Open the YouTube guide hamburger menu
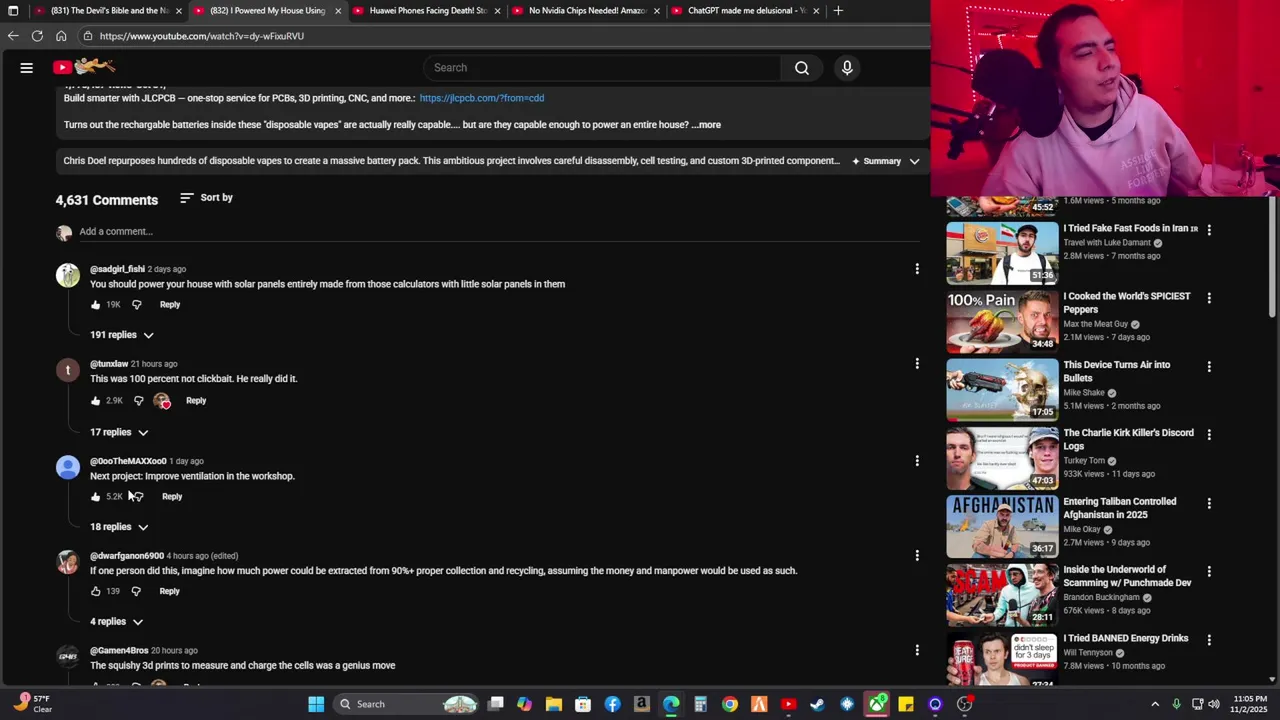This screenshot has width=1280, height=720. click(27, 68)
